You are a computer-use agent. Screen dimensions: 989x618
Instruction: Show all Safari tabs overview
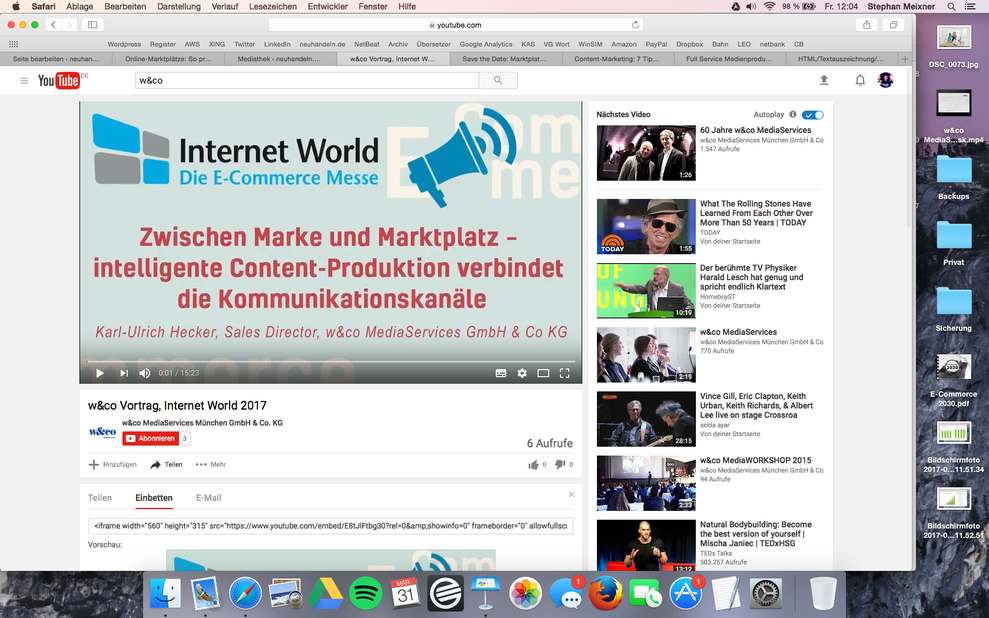point(894,25)
